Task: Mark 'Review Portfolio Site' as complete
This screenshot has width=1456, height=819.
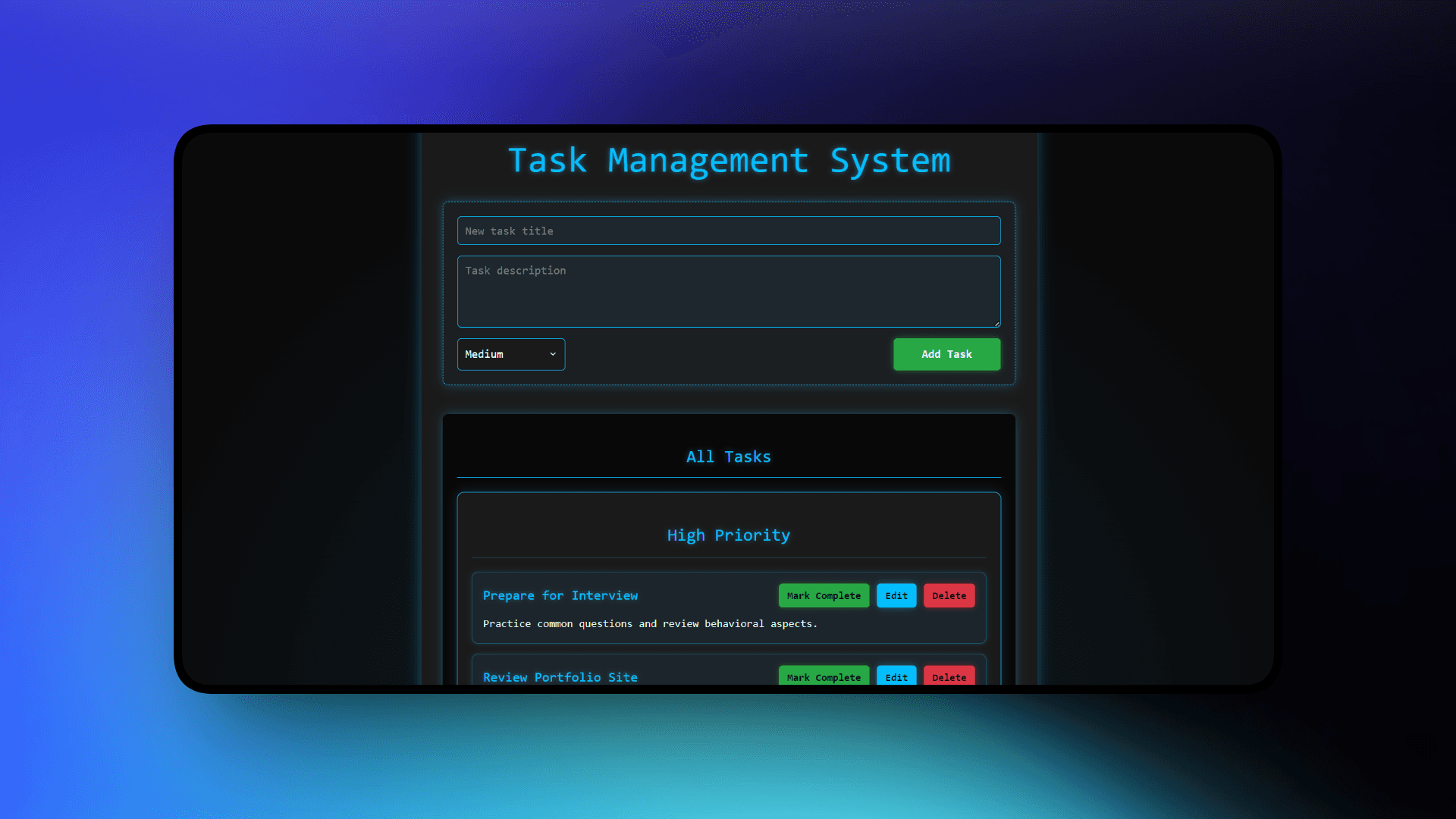Action: click(x=824, y=676)
